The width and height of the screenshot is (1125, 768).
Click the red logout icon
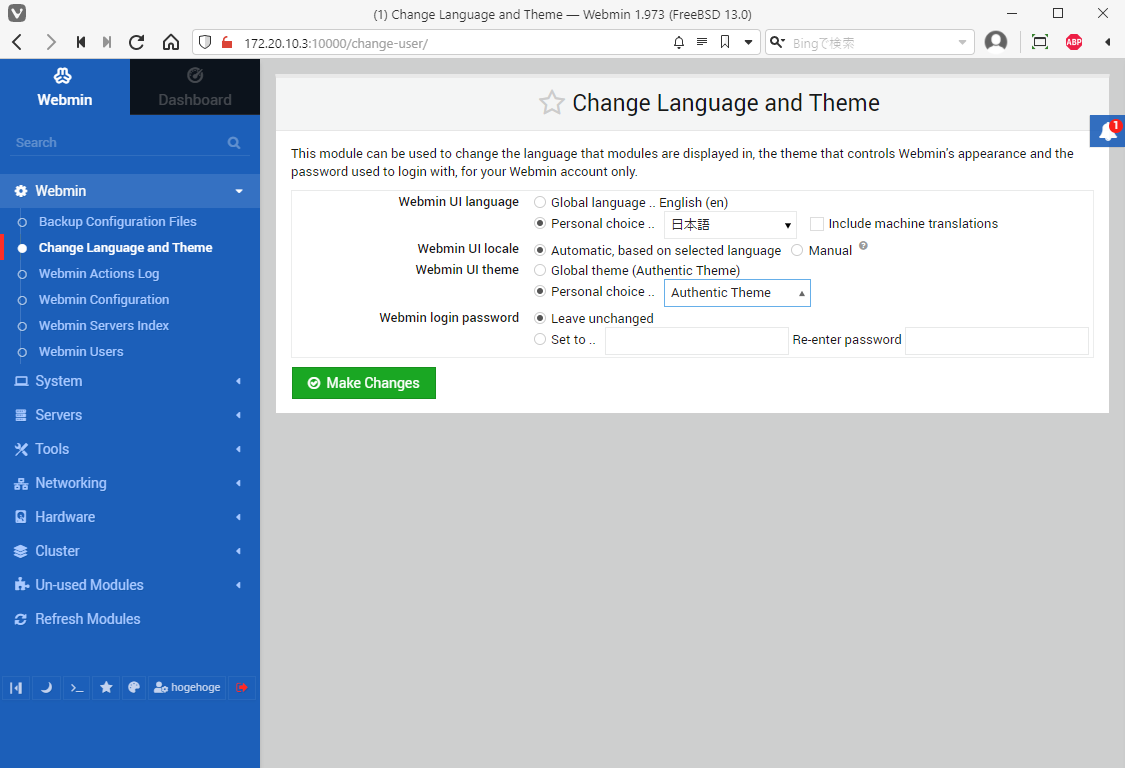[242, 688]
